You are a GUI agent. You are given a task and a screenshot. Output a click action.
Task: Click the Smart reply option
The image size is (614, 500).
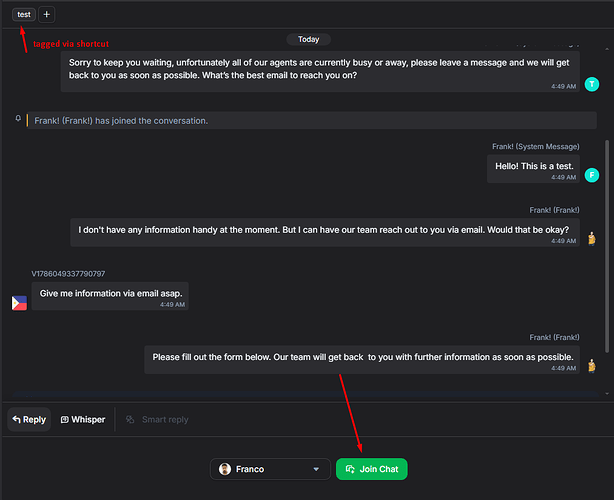click(157, 419)
